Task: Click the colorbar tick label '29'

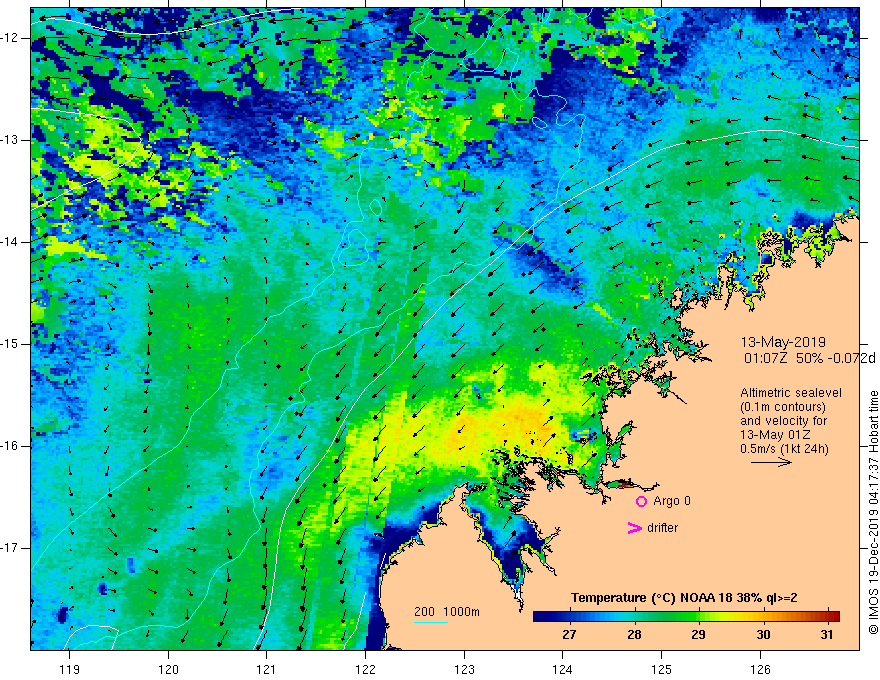Action: 698,635
